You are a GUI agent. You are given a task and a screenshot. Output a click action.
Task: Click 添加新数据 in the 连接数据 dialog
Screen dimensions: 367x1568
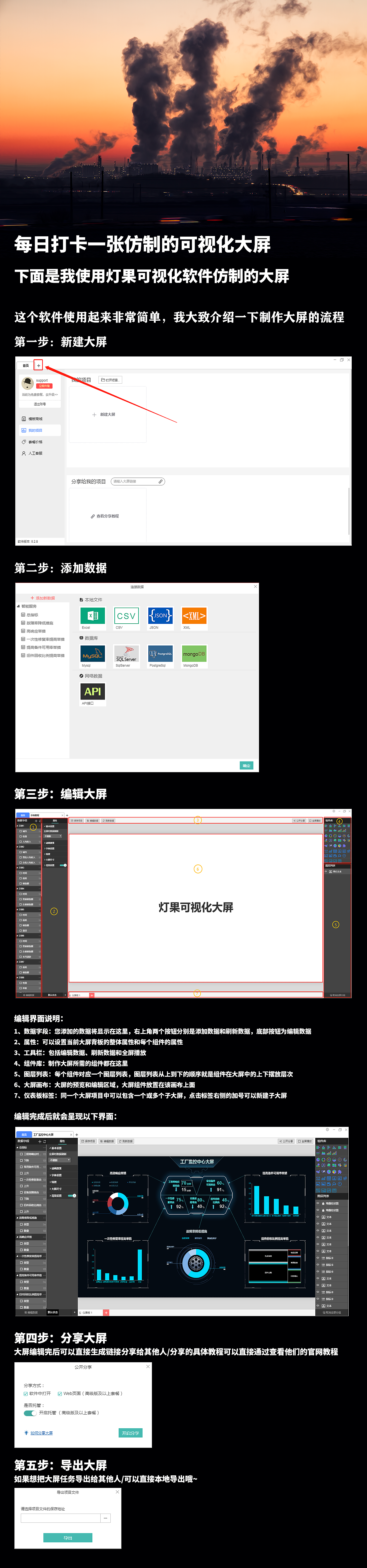pyautogui.click(x=43, y=598)
